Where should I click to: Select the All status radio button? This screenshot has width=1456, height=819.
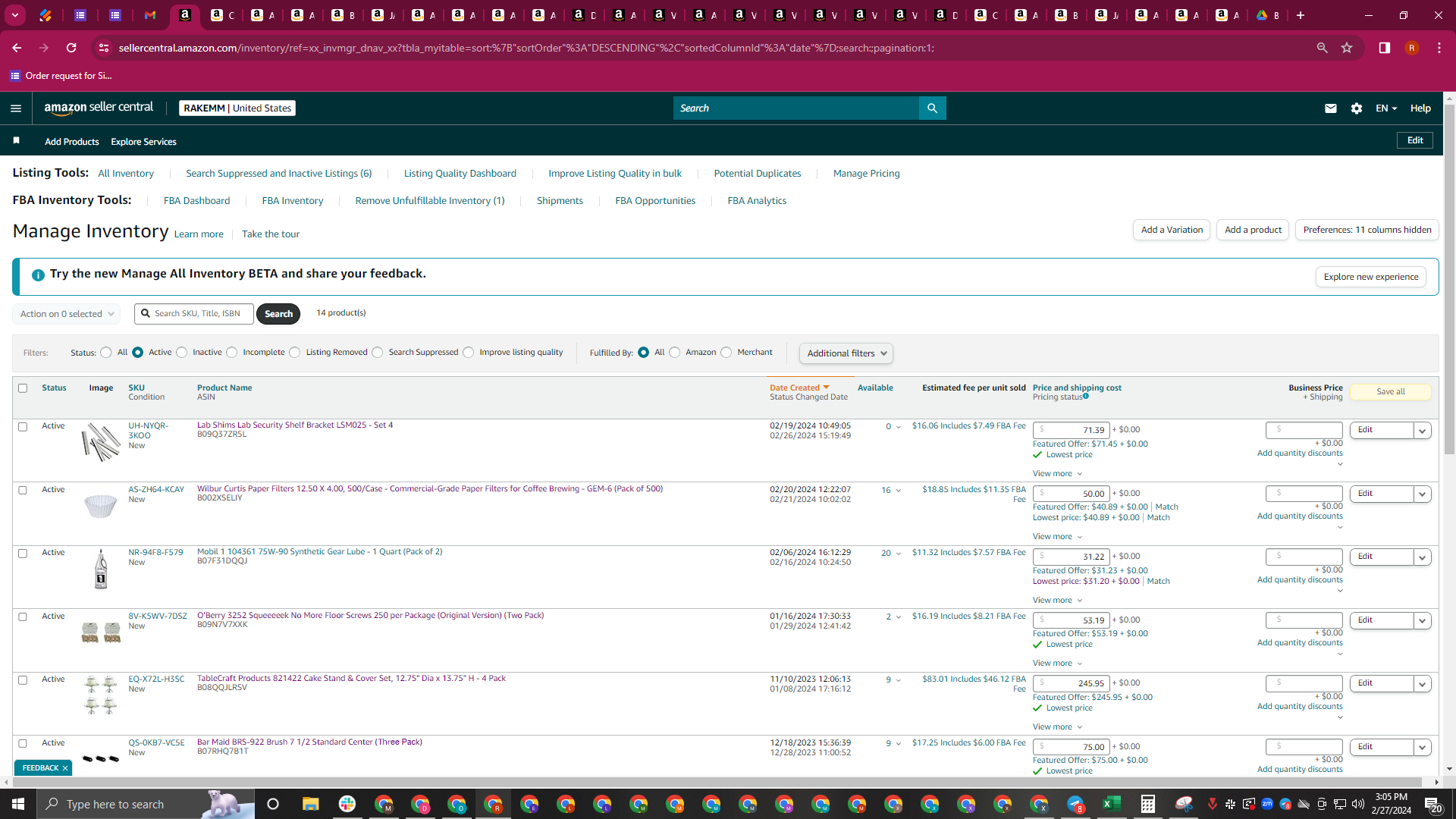pos(106,353)
